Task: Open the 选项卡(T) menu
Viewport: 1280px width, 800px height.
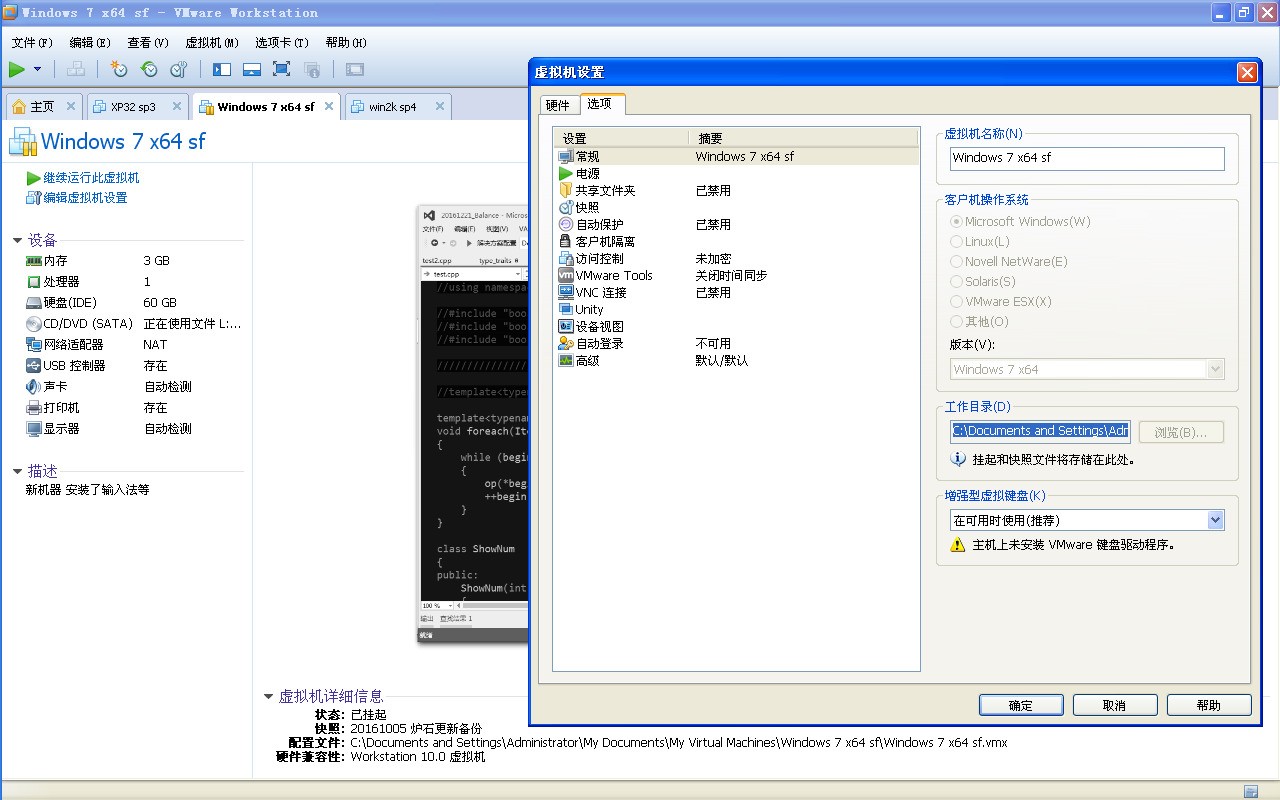Action: point(283,43)
